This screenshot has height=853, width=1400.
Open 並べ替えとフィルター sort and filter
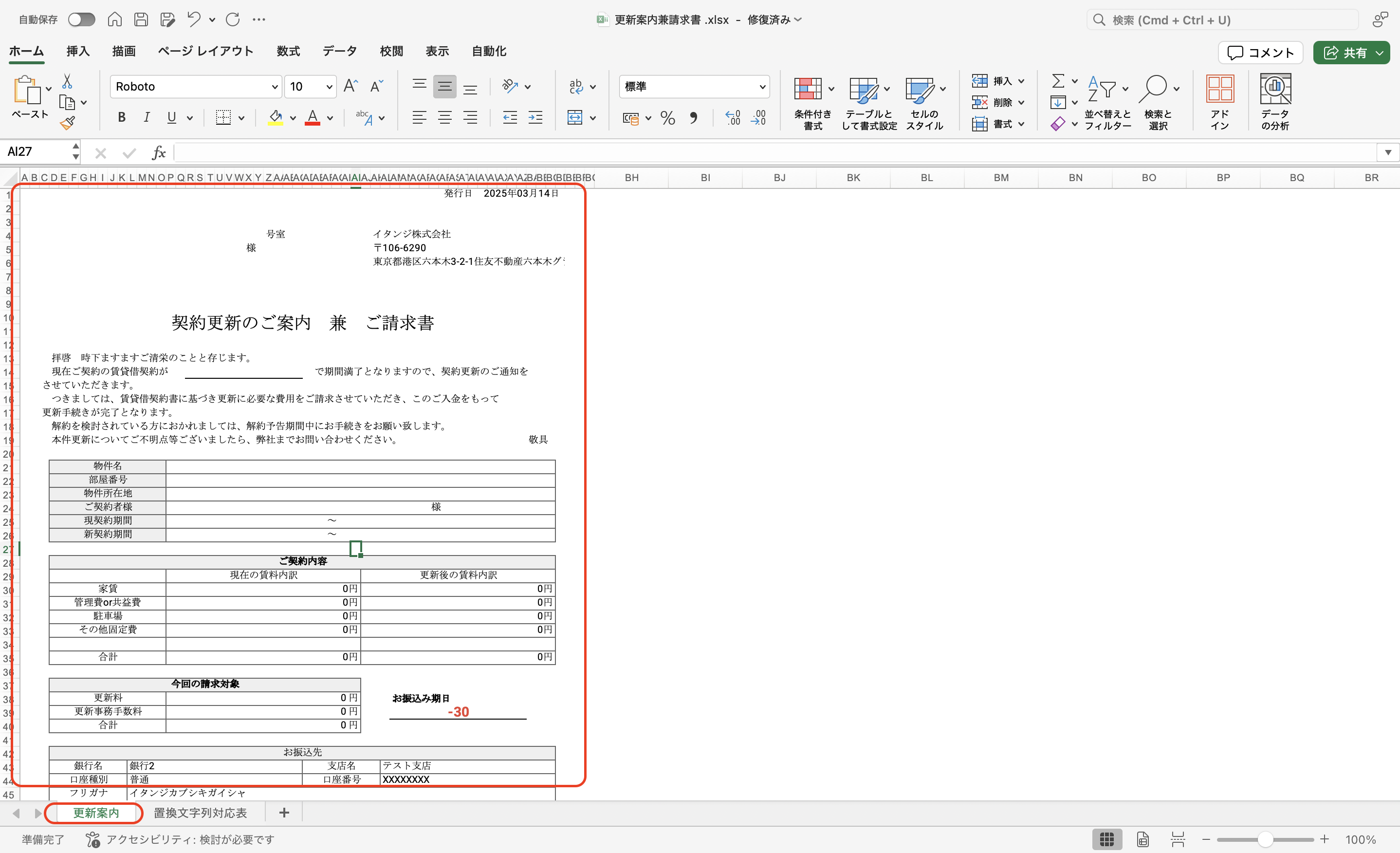click(1107, 102)
